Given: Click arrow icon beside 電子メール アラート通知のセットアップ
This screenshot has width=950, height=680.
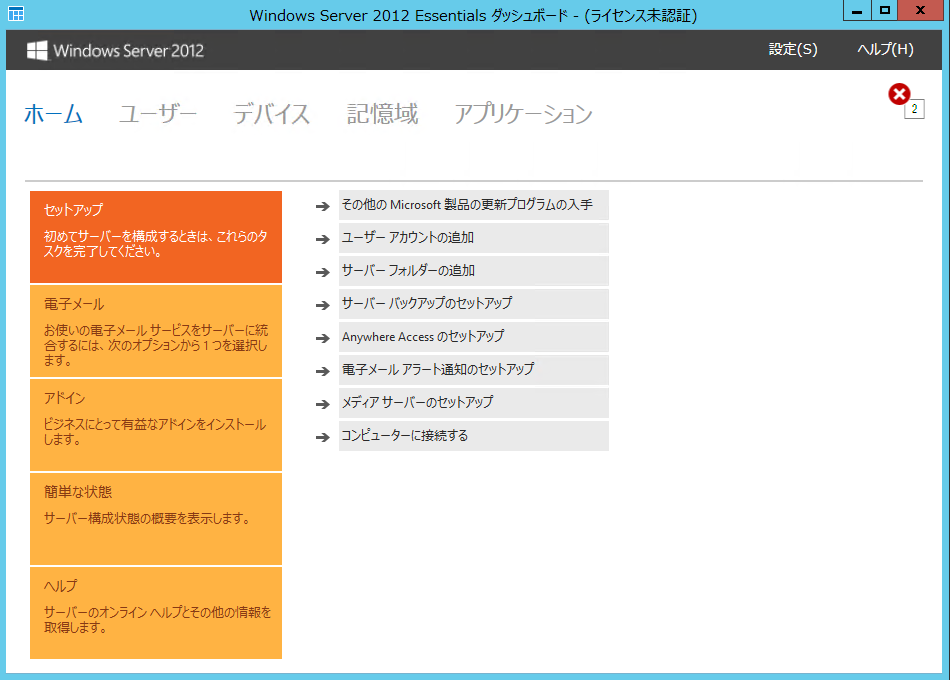Looking at the screenshot, I should tap(322, 372).
